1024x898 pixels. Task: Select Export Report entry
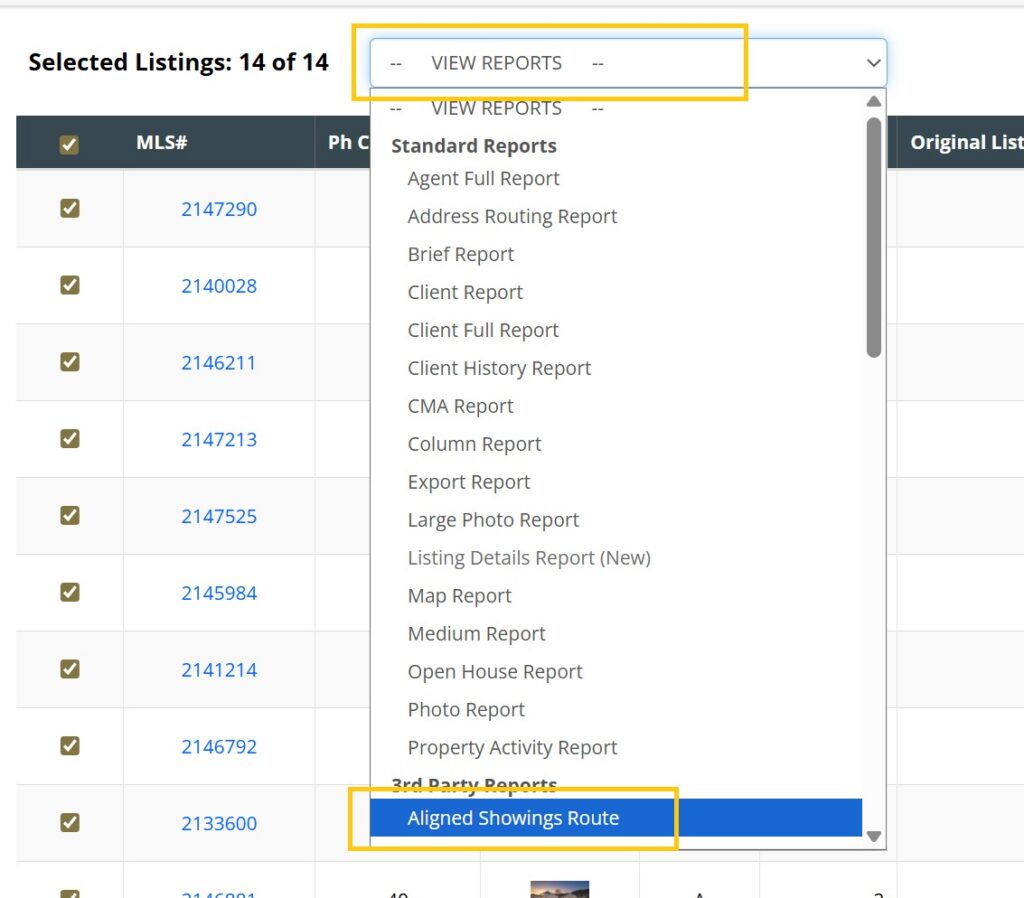pyautogui.click(x=469, y=482)
